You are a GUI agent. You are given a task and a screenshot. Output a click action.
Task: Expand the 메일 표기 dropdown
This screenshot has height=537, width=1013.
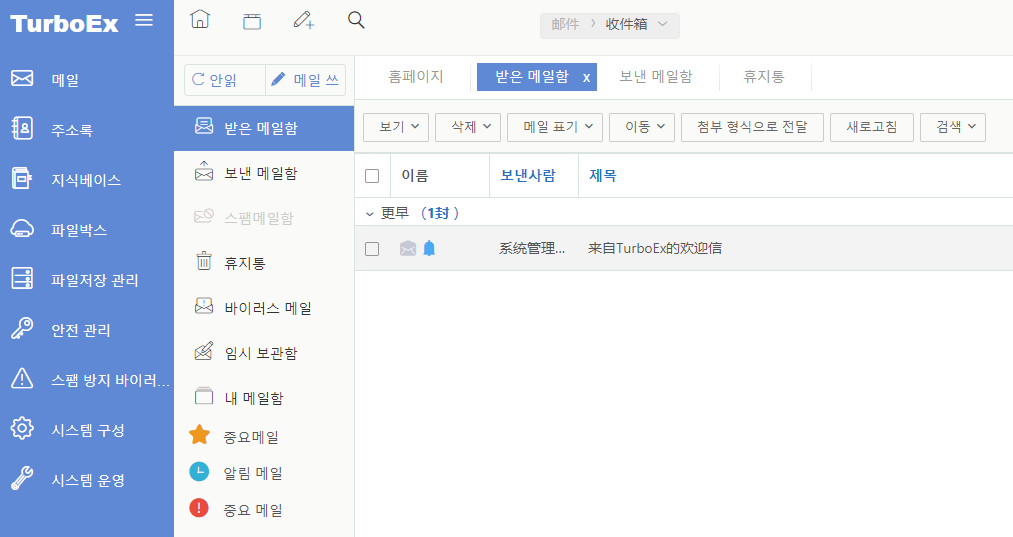(555, 127)
